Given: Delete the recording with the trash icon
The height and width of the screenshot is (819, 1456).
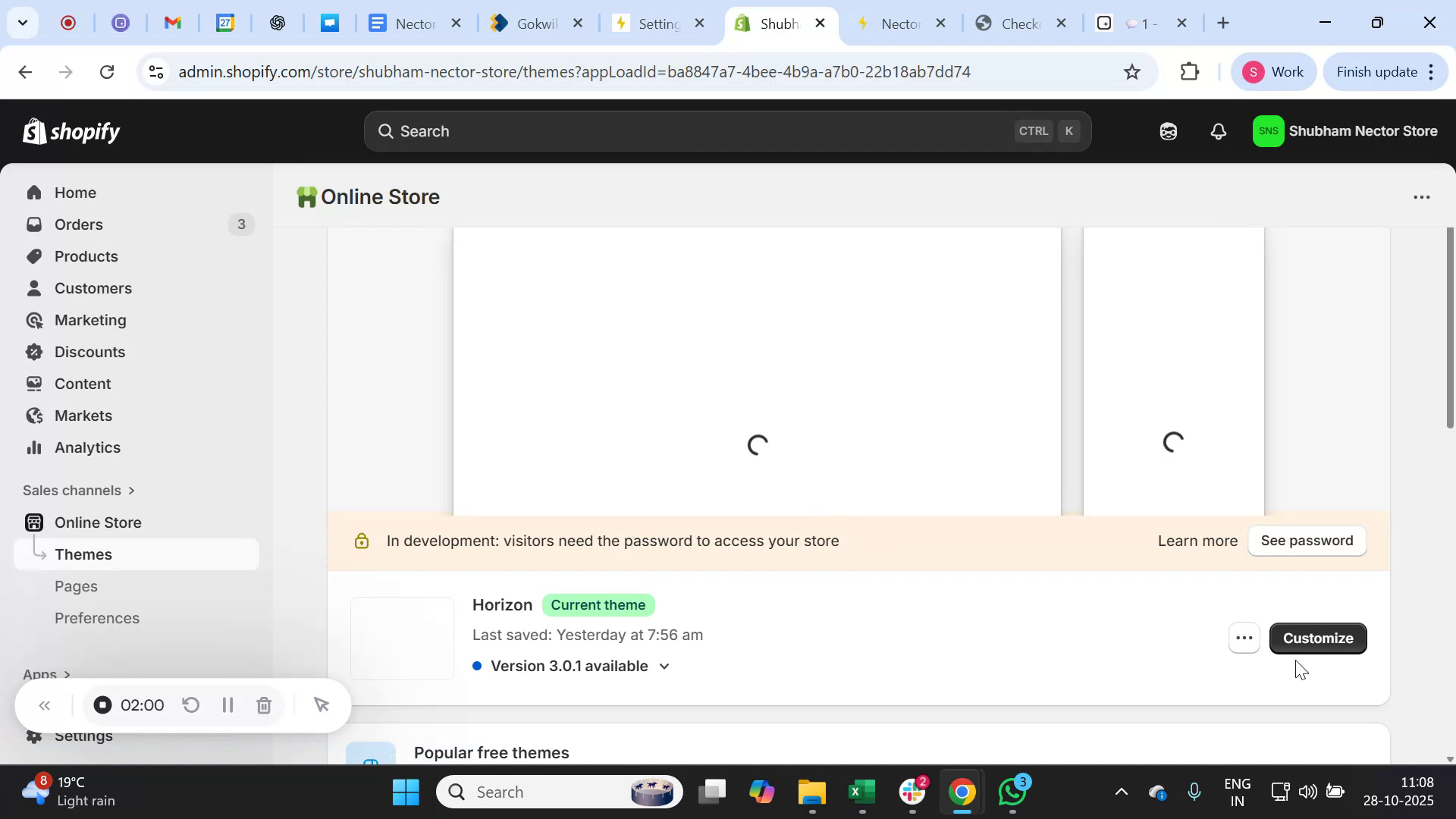Looking at the screenshot, I should (x=264, y=704).
